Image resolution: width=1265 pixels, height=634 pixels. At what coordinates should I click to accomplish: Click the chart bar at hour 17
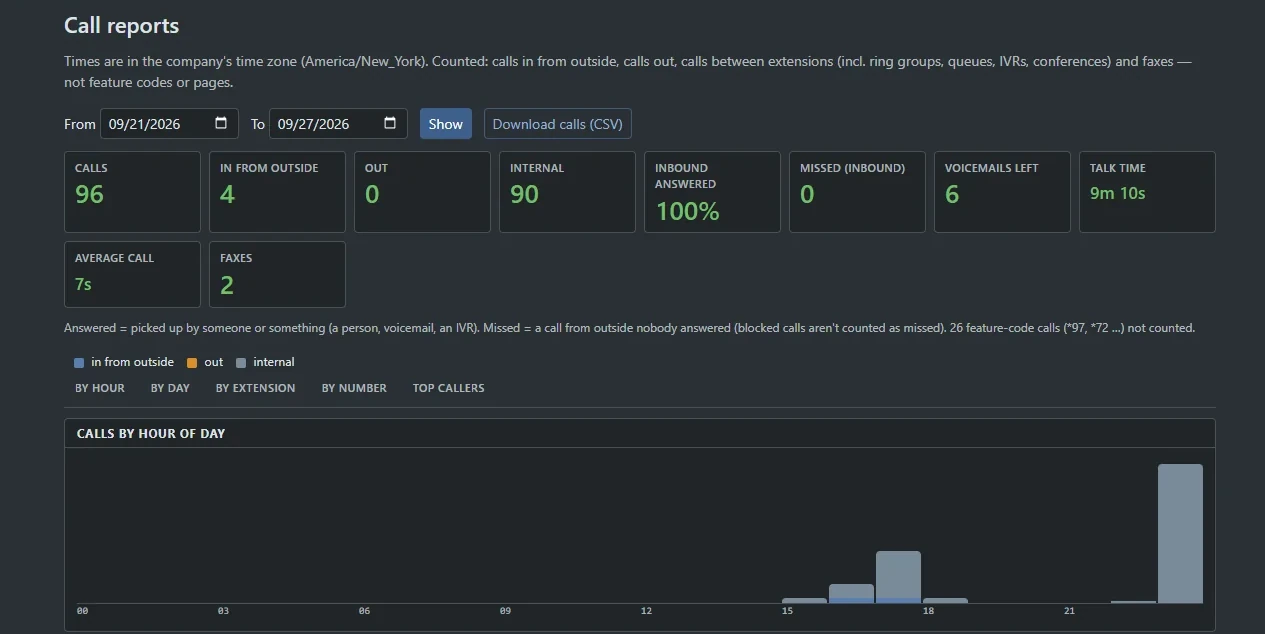pyautogui.click(x=898, y=577)
